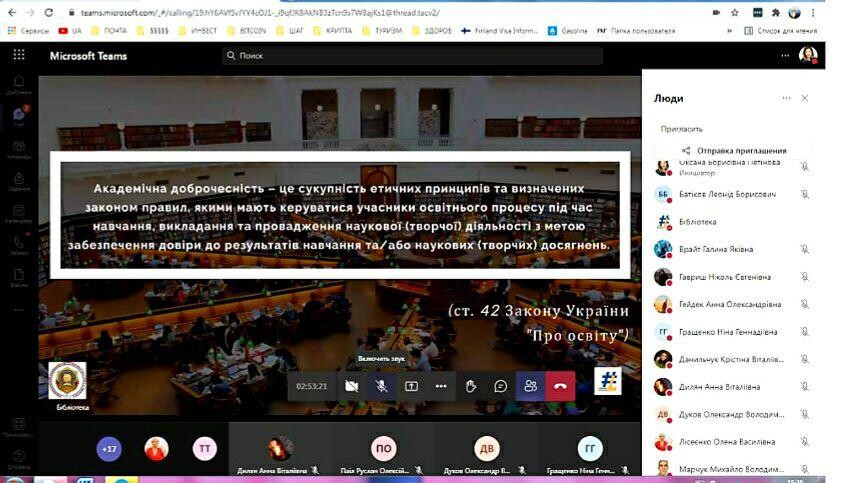
Task: Select Гращенко Ніна participant tile
Action: [589, 449]
